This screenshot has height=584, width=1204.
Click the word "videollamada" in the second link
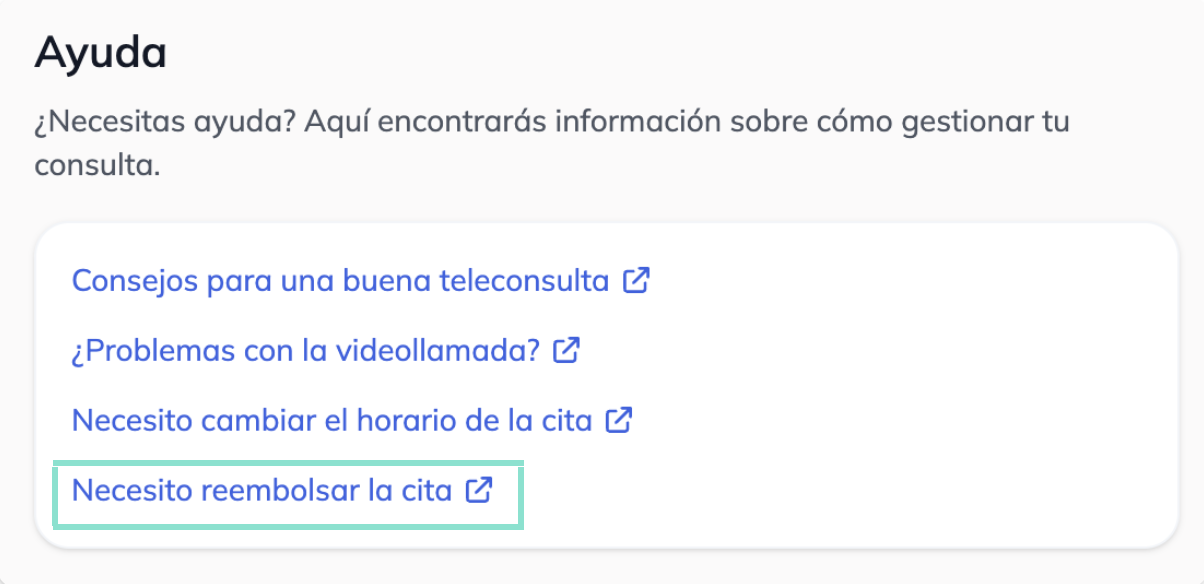[x=446, y=351]
